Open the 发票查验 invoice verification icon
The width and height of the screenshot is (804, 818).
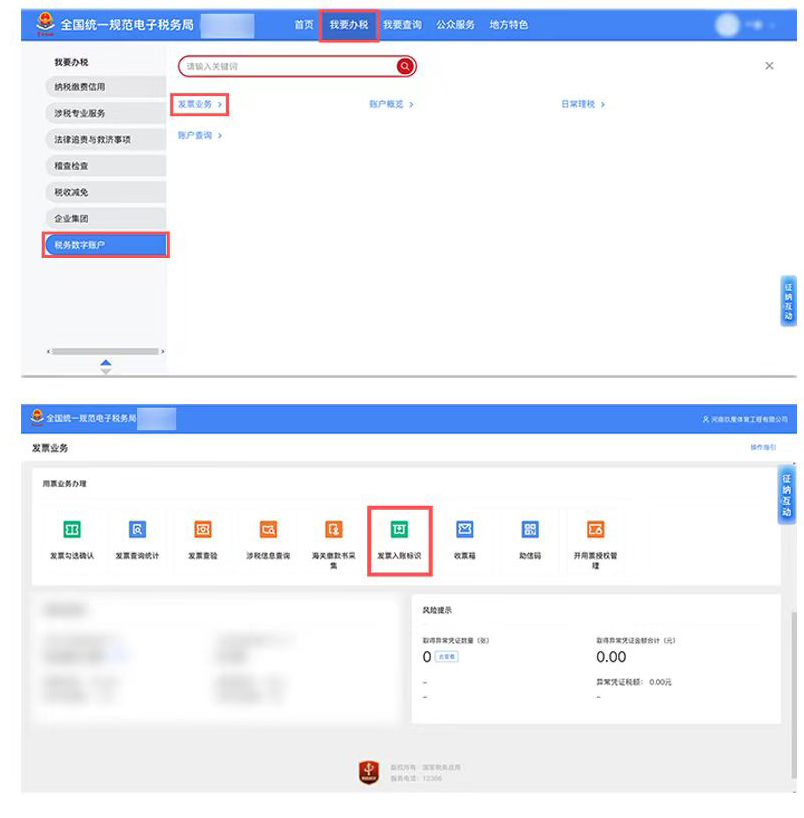click(x=203, y=530)
